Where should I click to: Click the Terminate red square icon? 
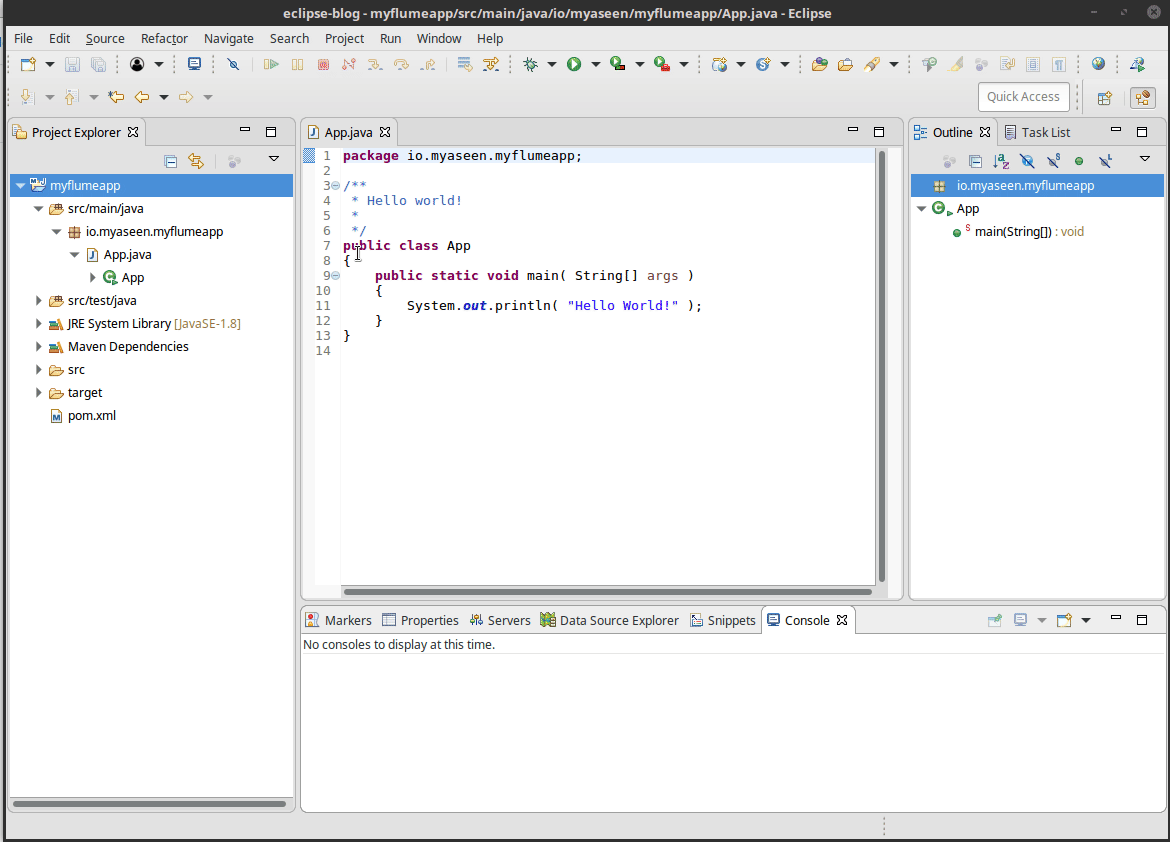[323, 64]
